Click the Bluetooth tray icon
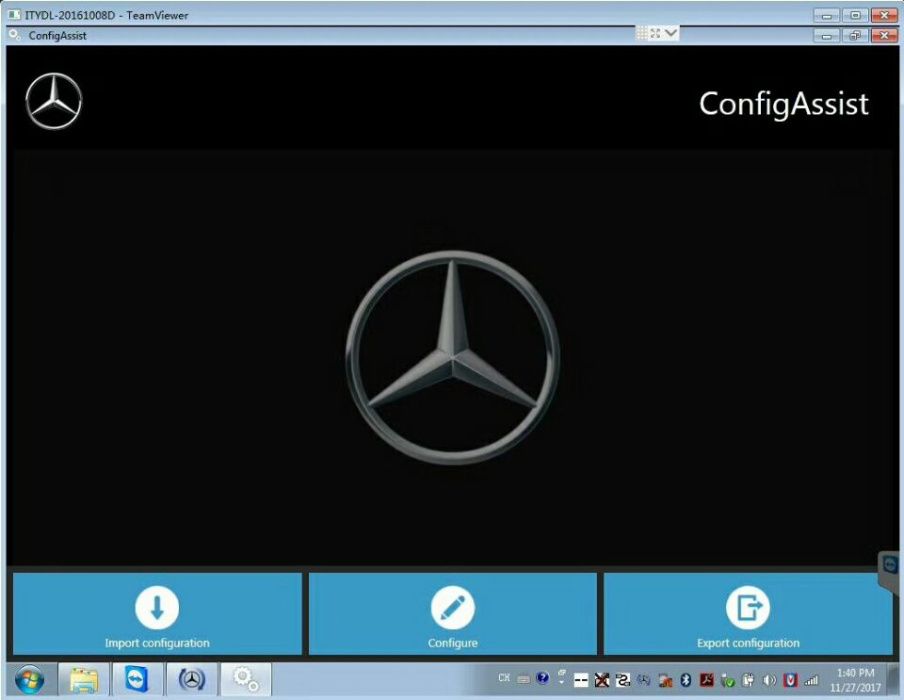Screen dimensions: 904x700 pyautogui.click(x=685, y=680)
